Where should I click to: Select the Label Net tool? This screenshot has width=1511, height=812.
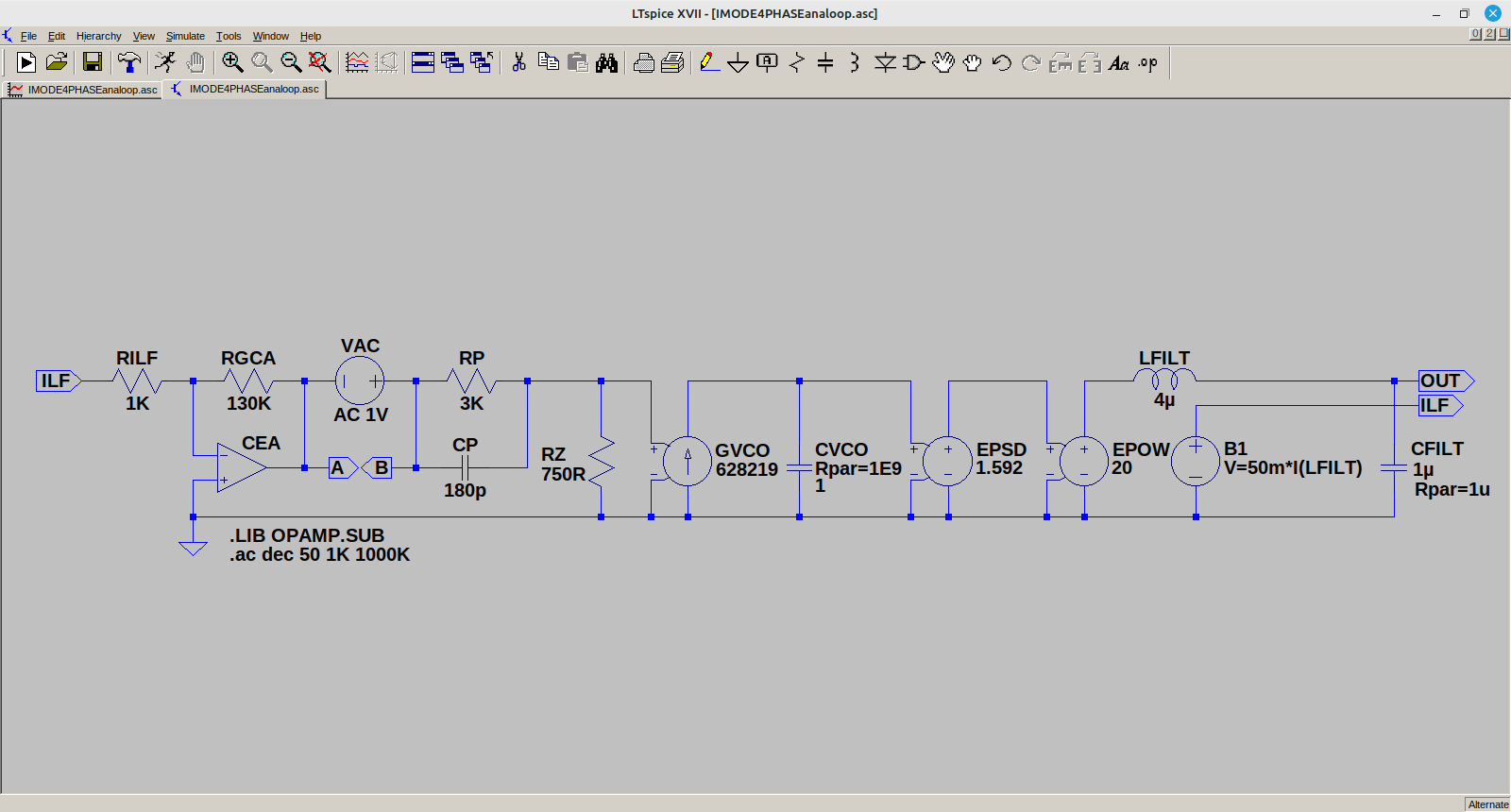[767, 62]
